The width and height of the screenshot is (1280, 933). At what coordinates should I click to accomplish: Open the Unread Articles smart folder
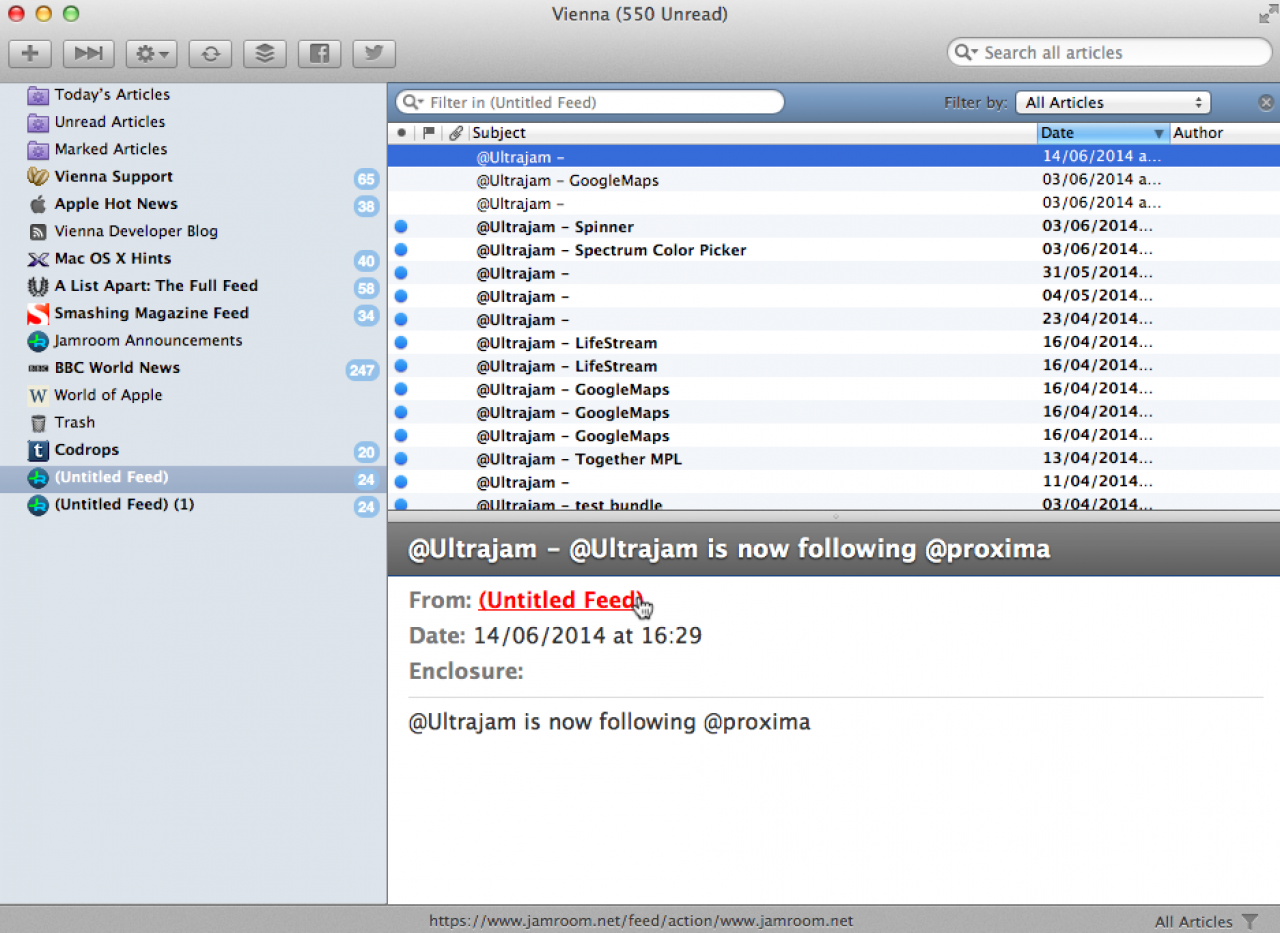coord(110,122)
